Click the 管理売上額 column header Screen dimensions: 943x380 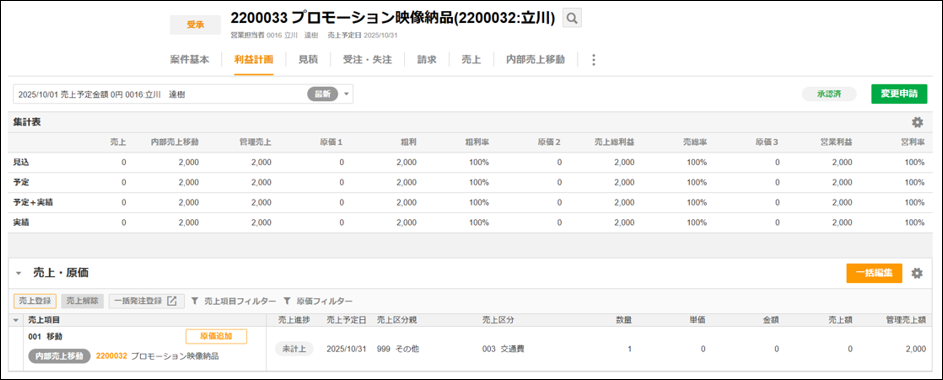906,320
